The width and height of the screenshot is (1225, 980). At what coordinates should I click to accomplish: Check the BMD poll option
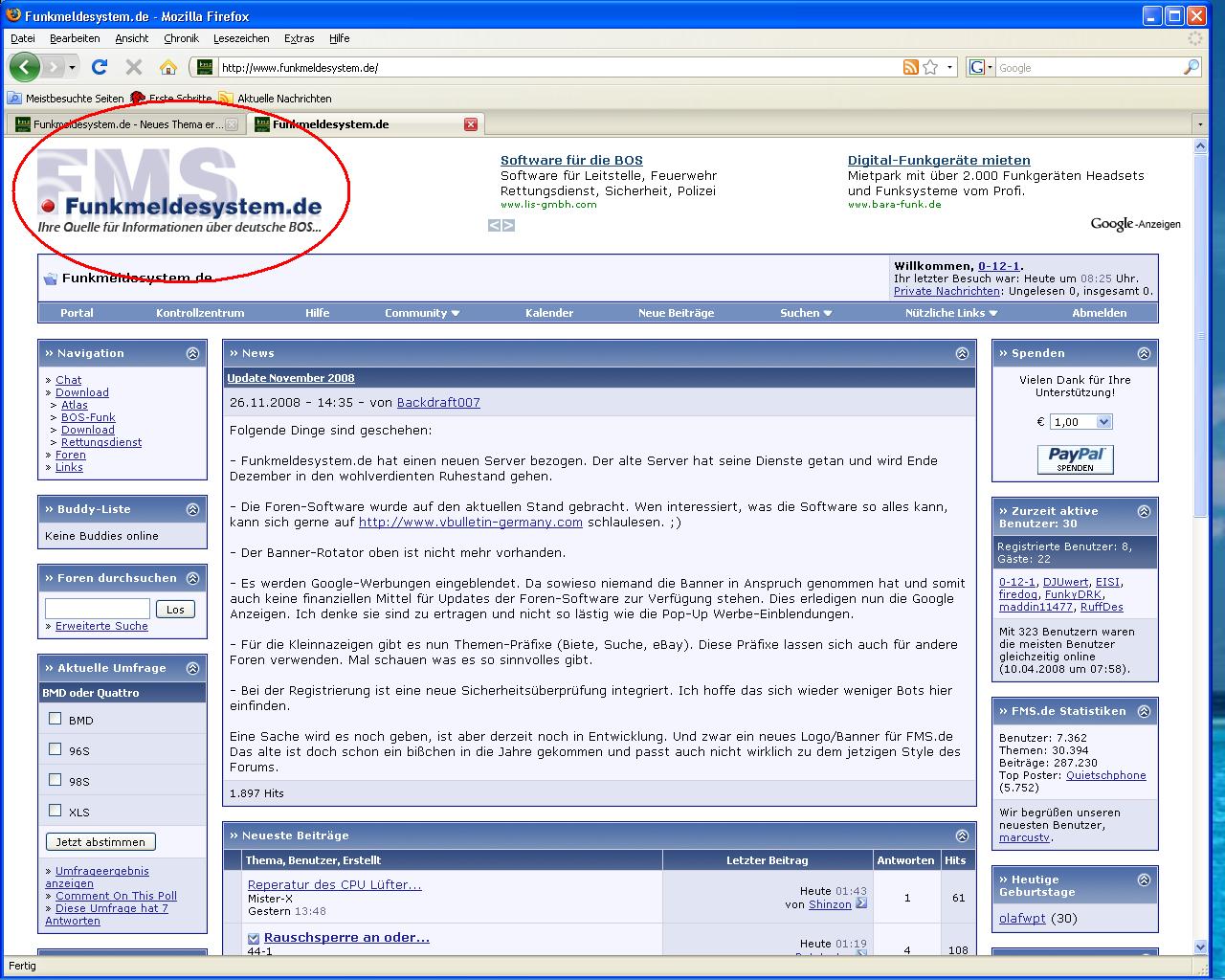pyautogui.click(x=56, y=719)
